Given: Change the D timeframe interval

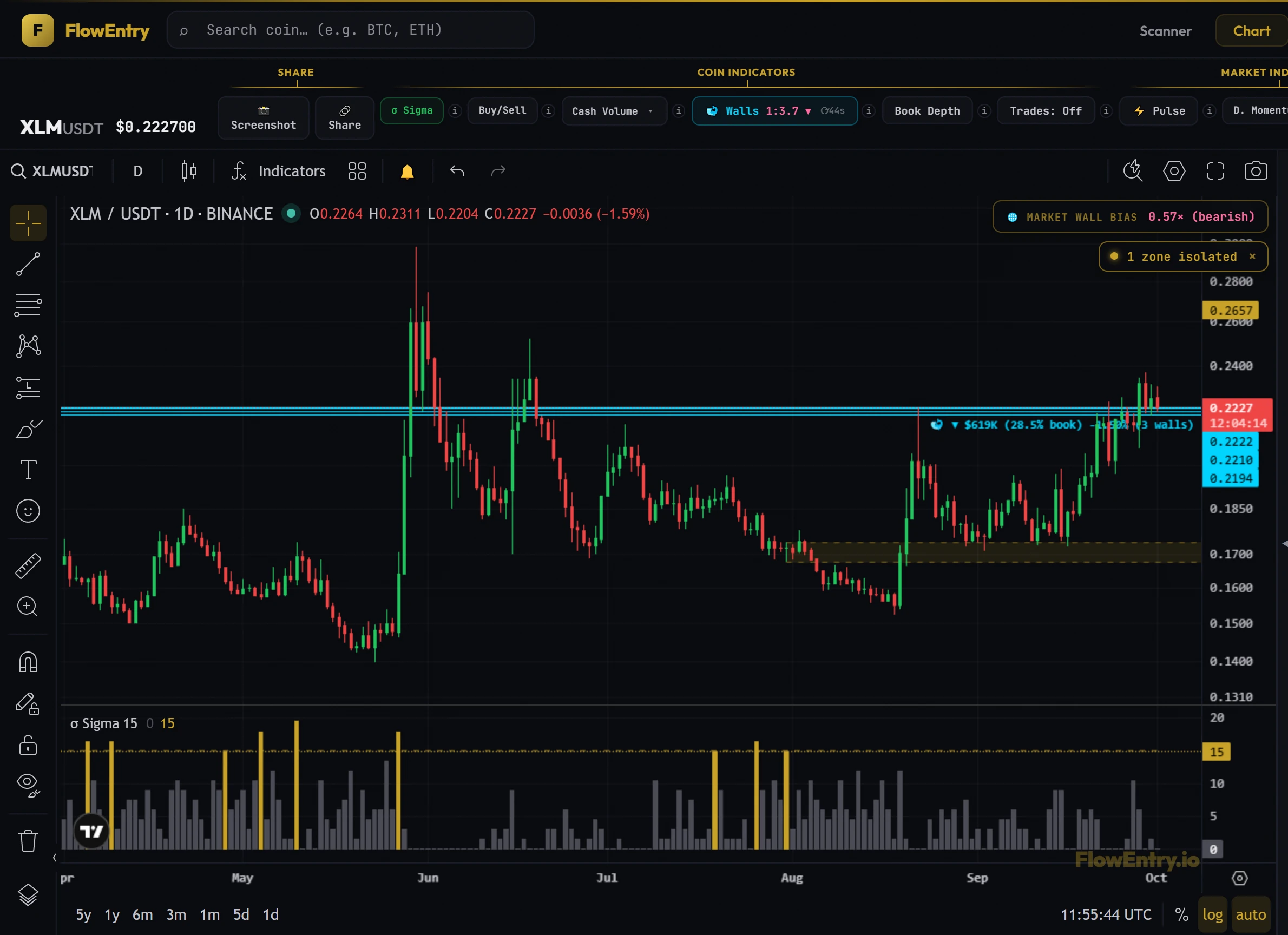Looking at the screenshot, I should click(x=137, y=171).
